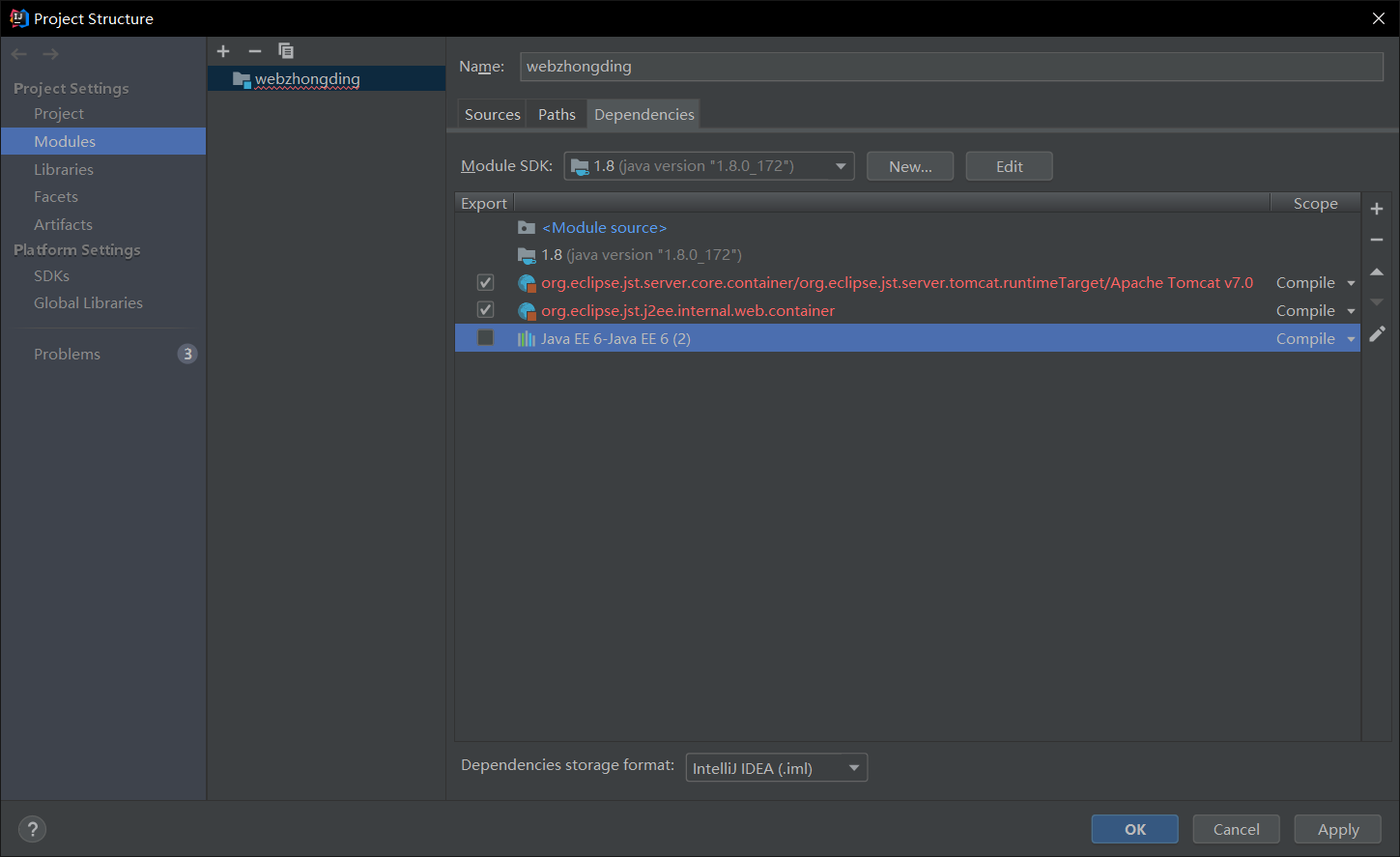1400x857 pixels.
Task: Select Java EE 6-Java EE 6 (2) row
Action: pos(907,338)
